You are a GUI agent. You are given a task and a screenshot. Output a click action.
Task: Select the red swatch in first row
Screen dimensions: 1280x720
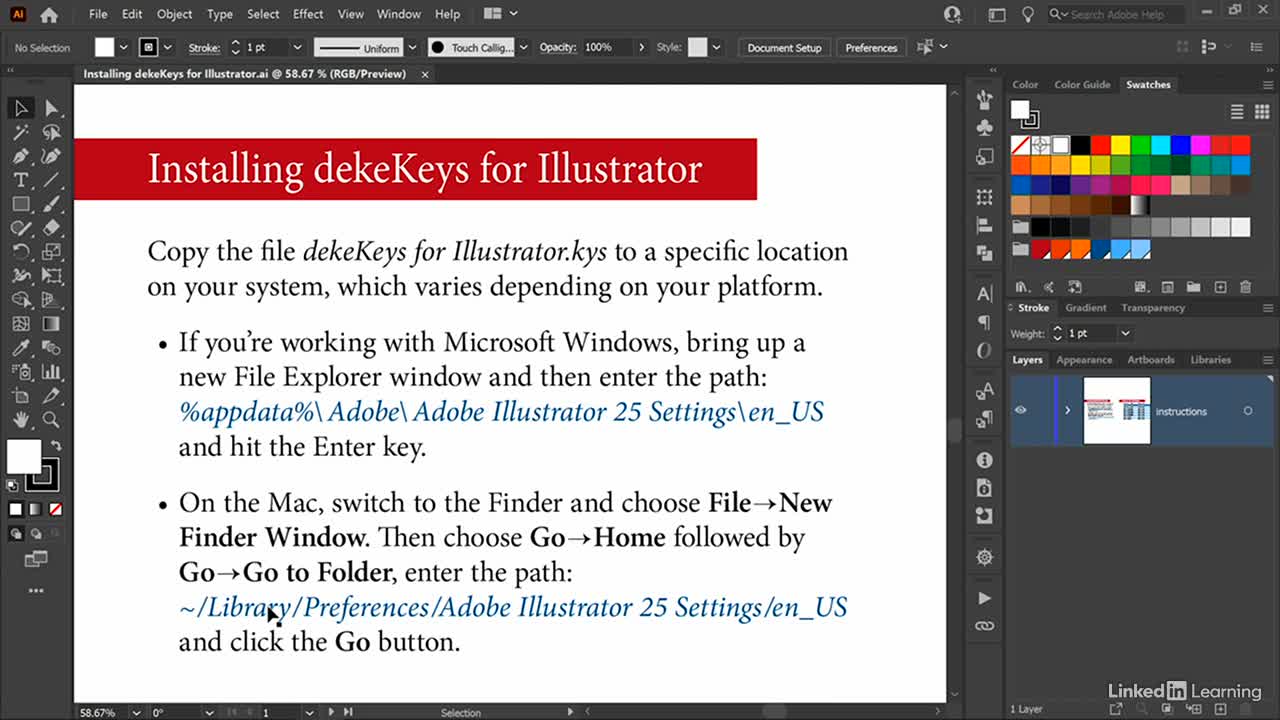point(1100,145)
